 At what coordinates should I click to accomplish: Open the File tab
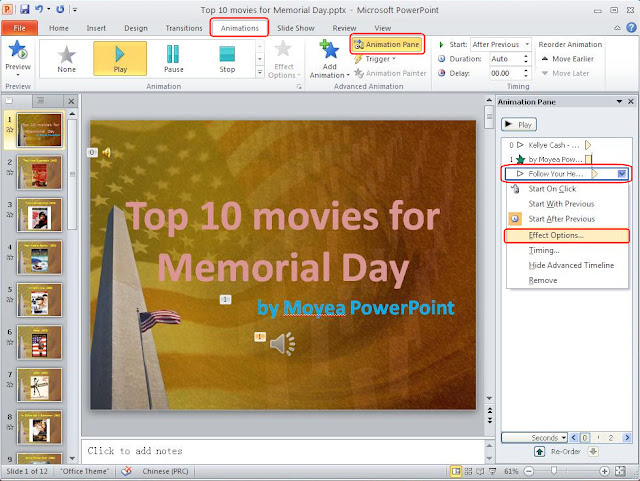(19, 28)
